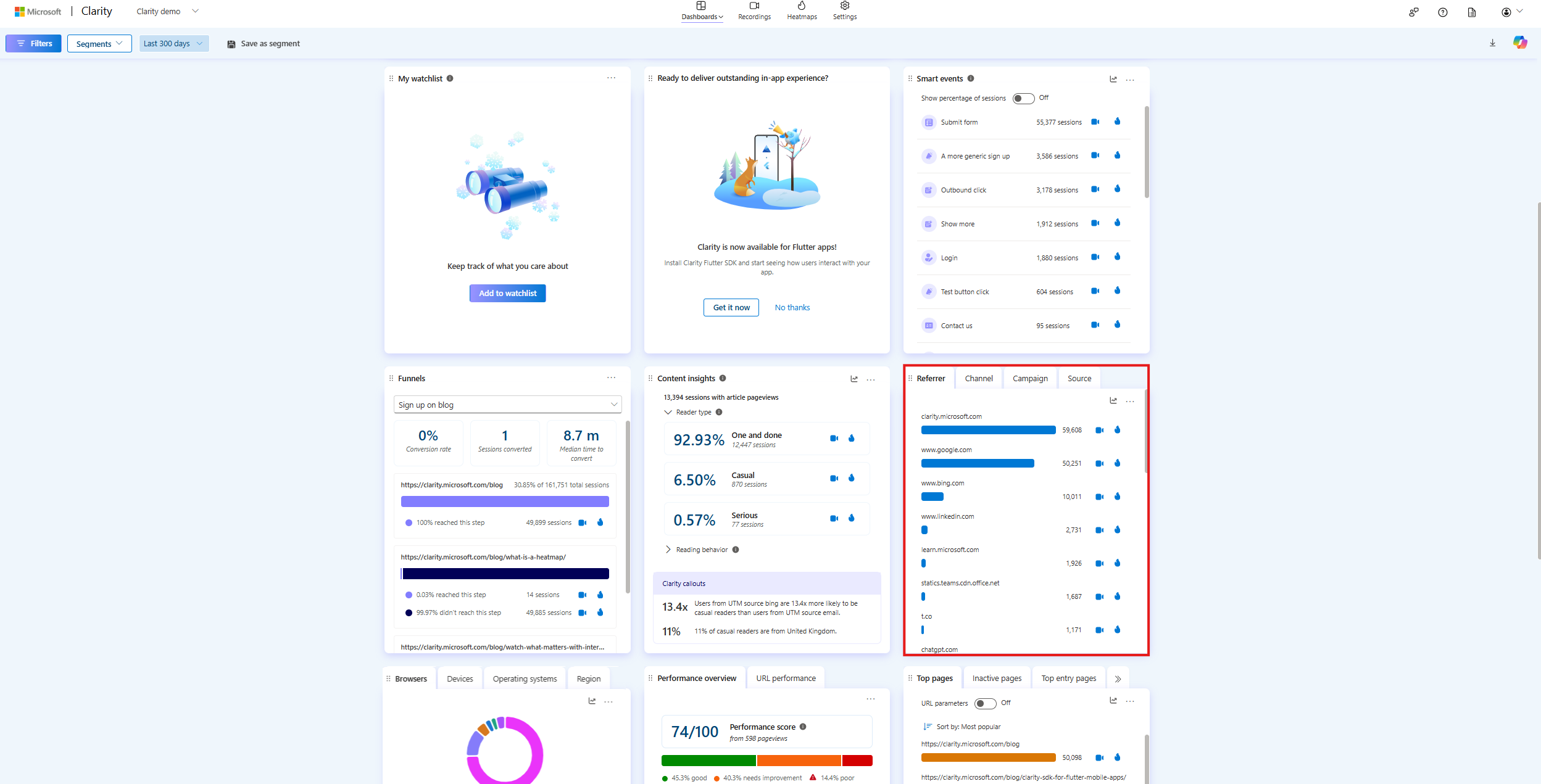Open the Sign up on blog funnel dropdown
The width and height of the screenshot is (1541, 784).
[x=507, y=405]
